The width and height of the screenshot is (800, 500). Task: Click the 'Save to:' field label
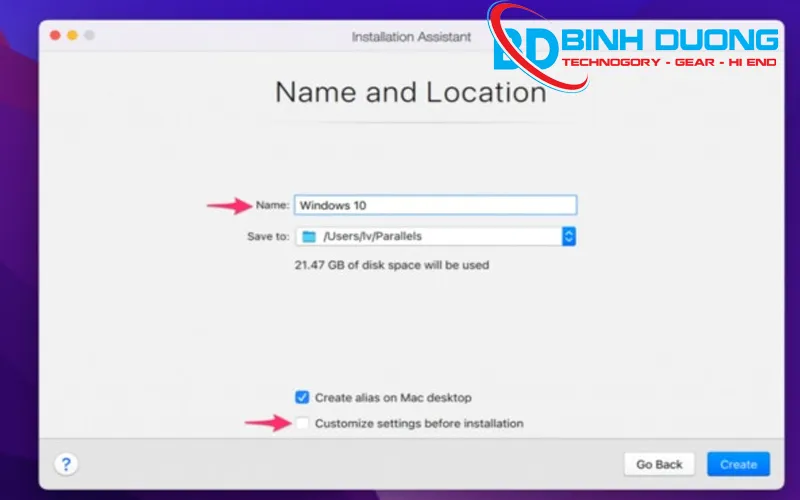click(x=268, y=236)
